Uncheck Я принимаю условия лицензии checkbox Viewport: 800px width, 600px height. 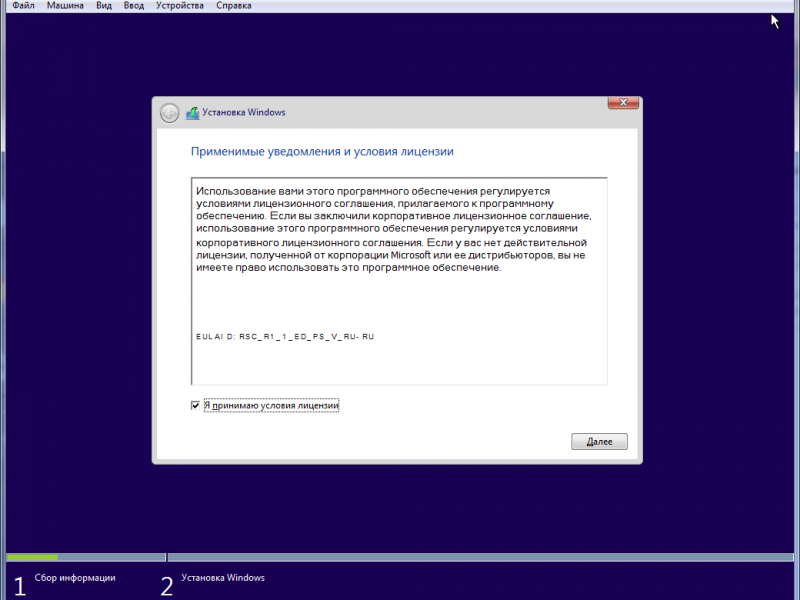point(195,406)
